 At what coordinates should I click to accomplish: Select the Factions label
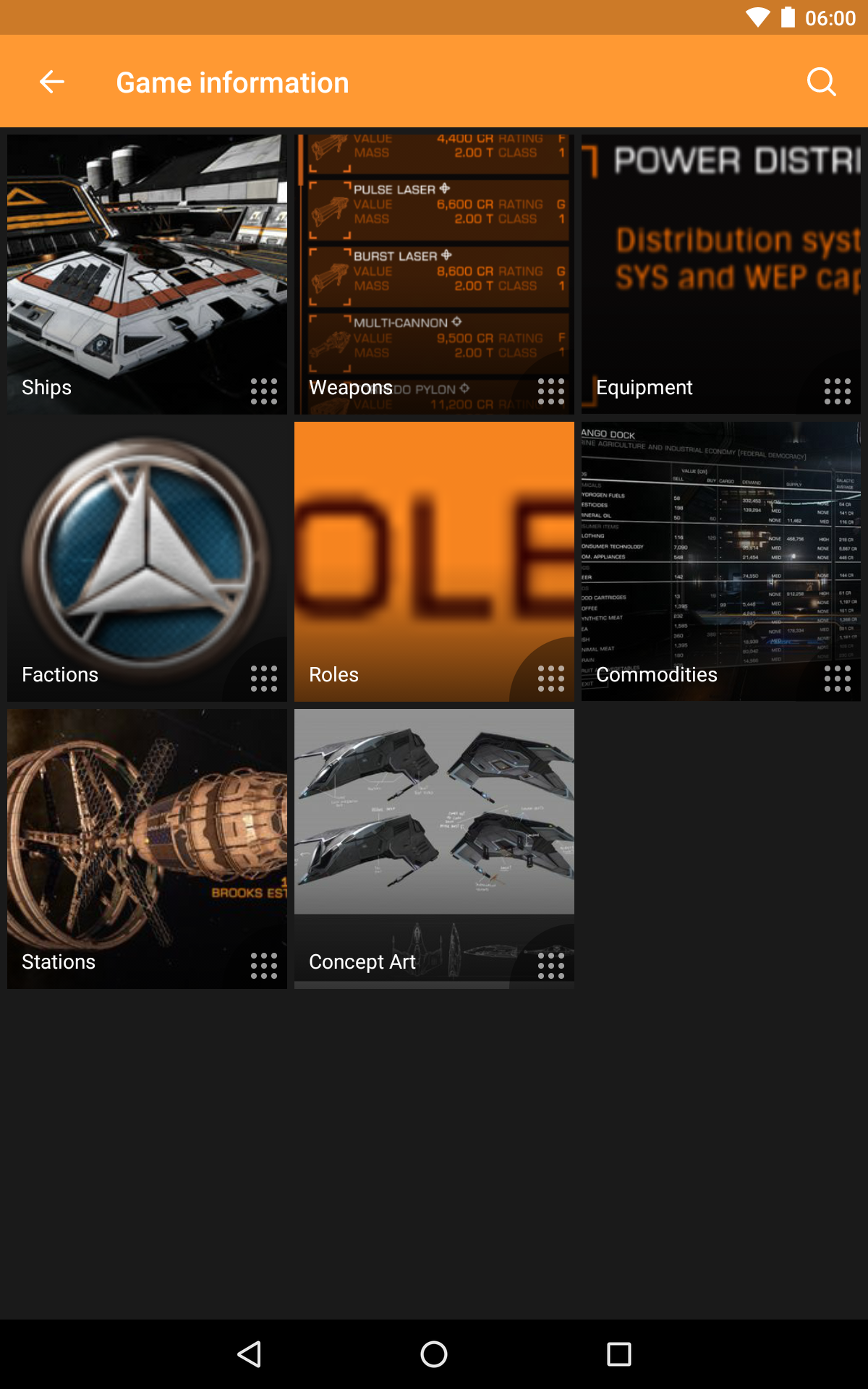(60, 674)
